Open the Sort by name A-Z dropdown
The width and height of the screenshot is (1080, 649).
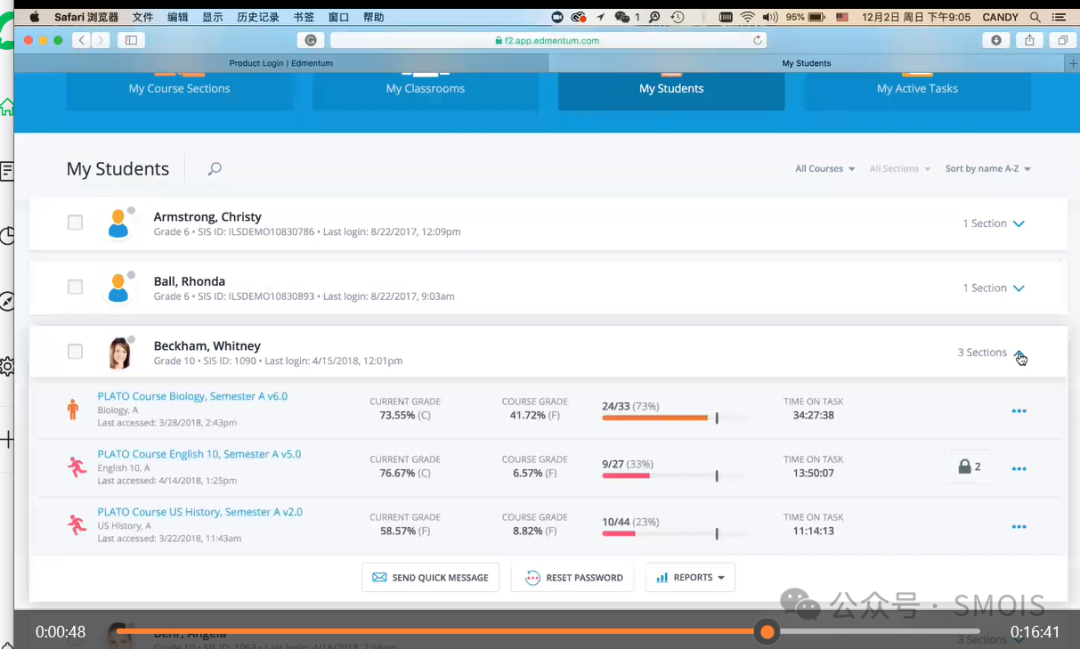(x=987, y=169)
